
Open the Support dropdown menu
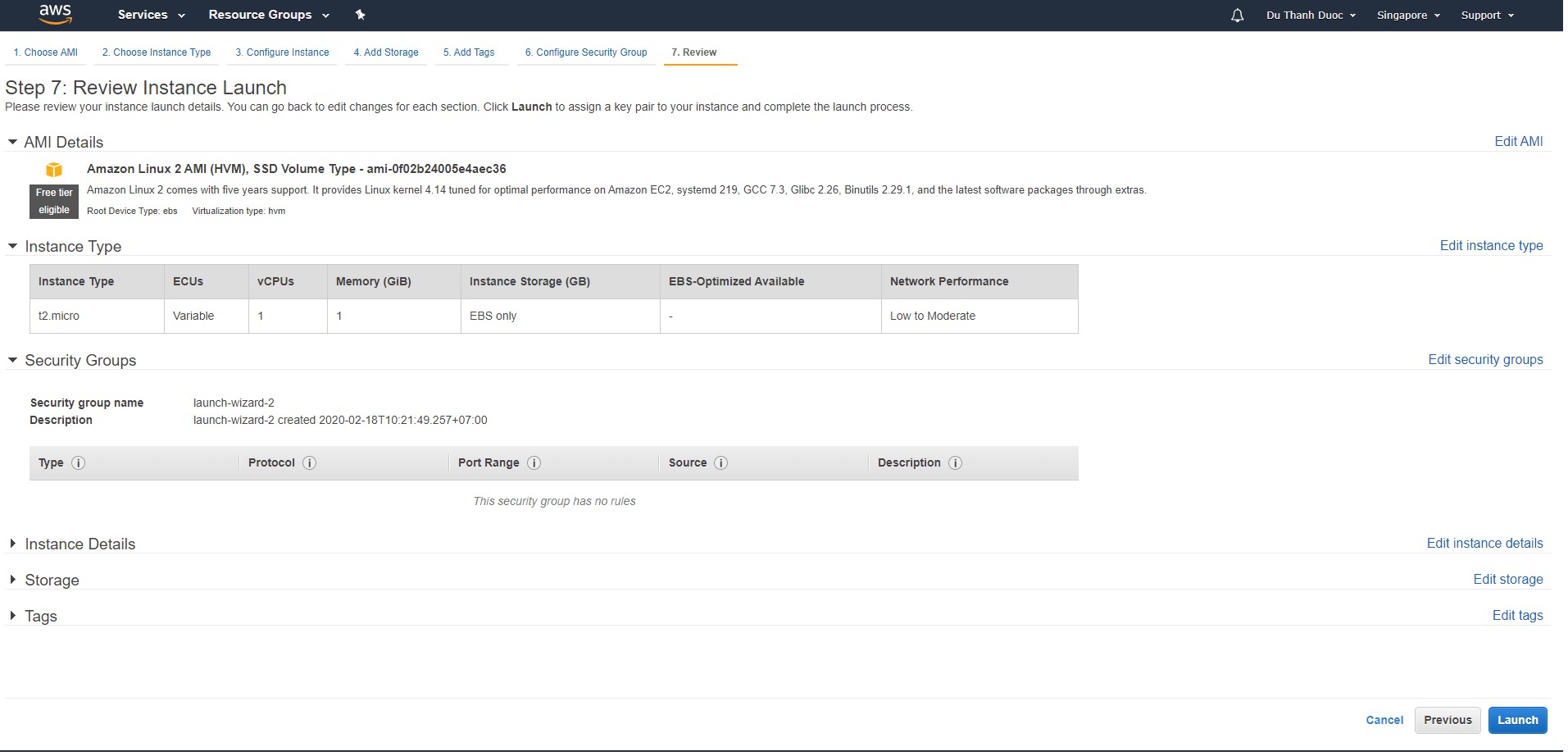point(1487,16)
